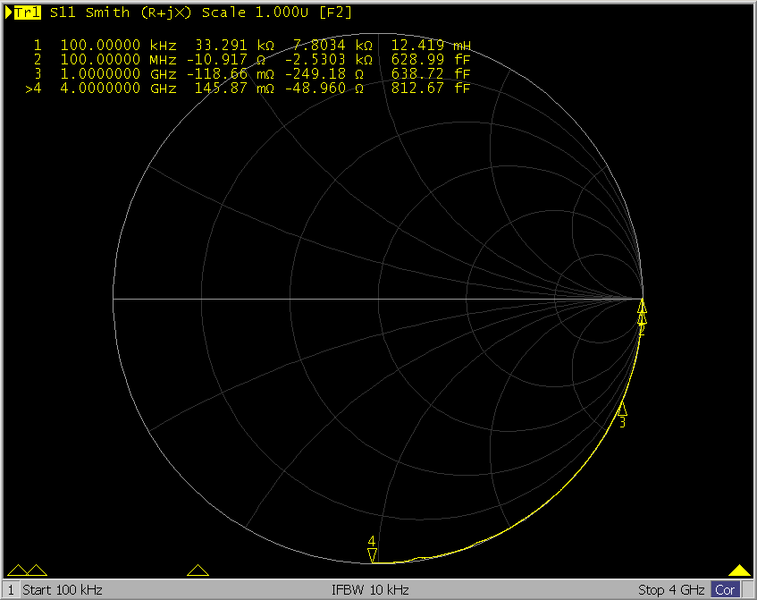
Task: Select marker 2 readout row at 100 MHz
Action: (252, 60)
